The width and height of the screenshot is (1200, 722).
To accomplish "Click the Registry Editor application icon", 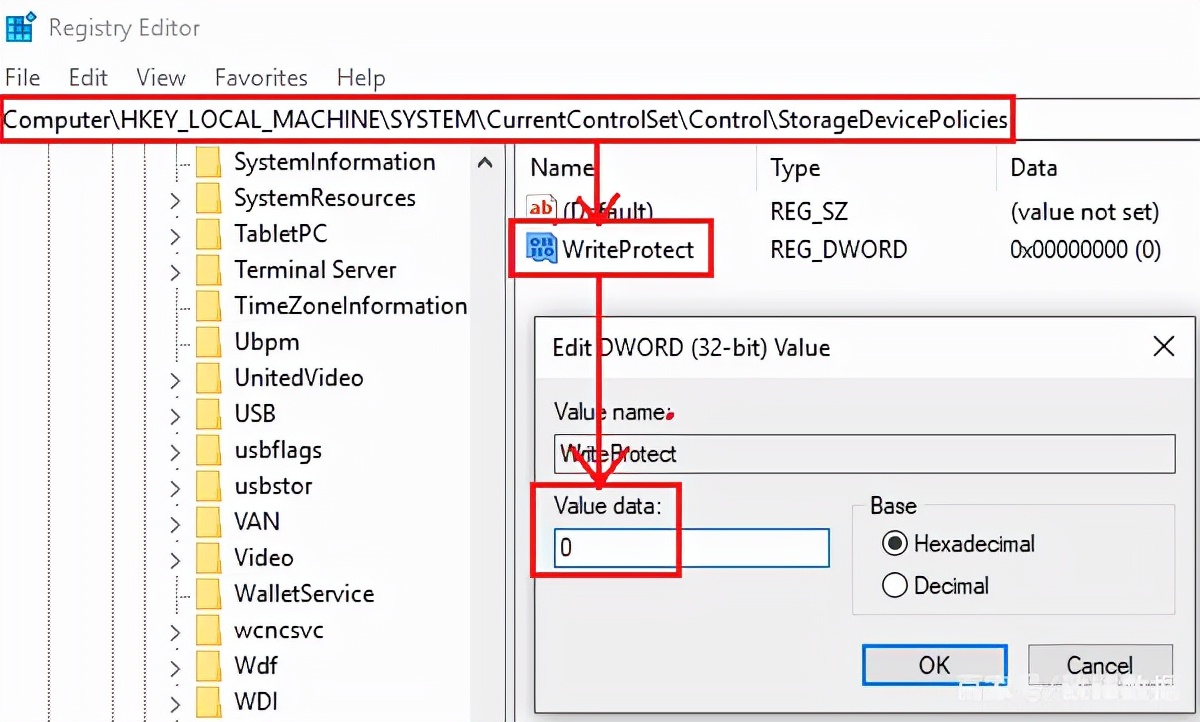I will point(20,27).
